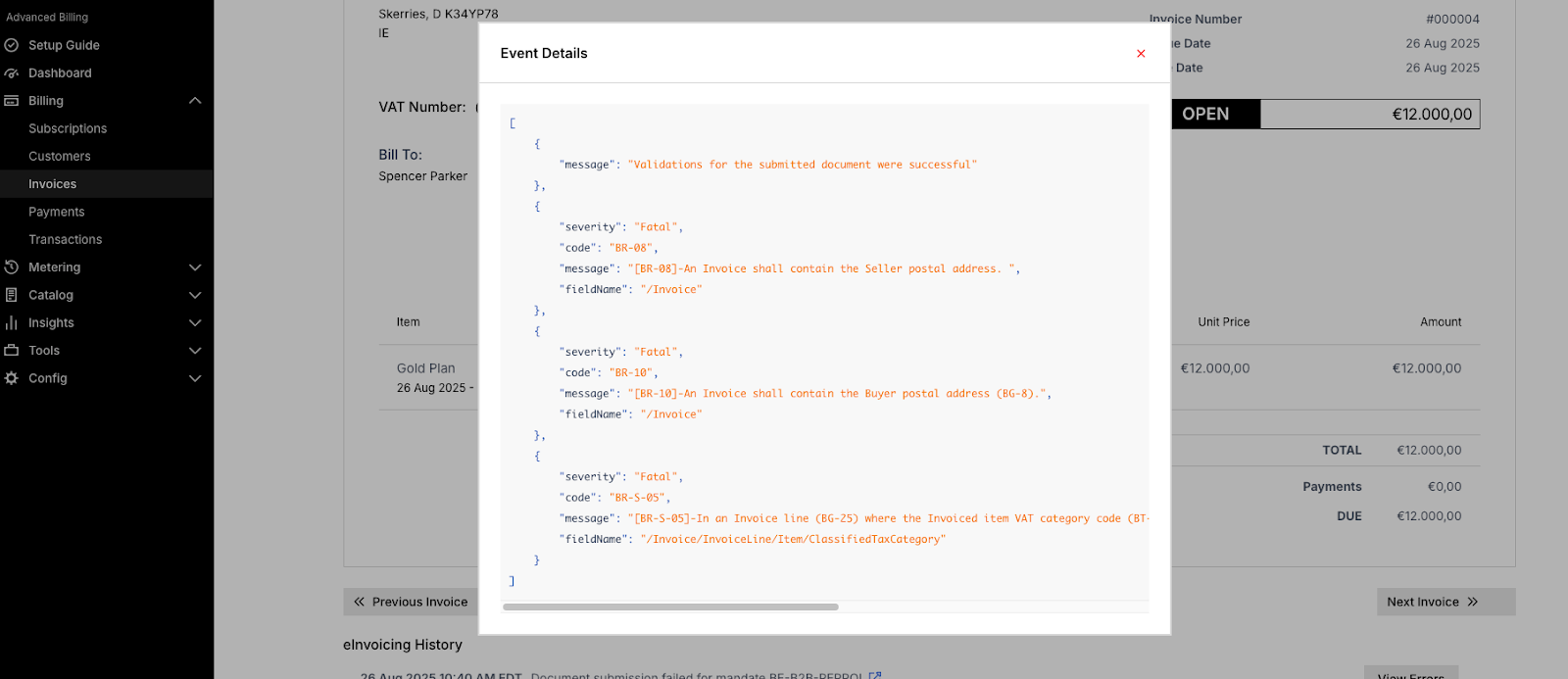The image size is (1568, 679).
Task: Open the Catalog menu label
Action: [51, 295]
